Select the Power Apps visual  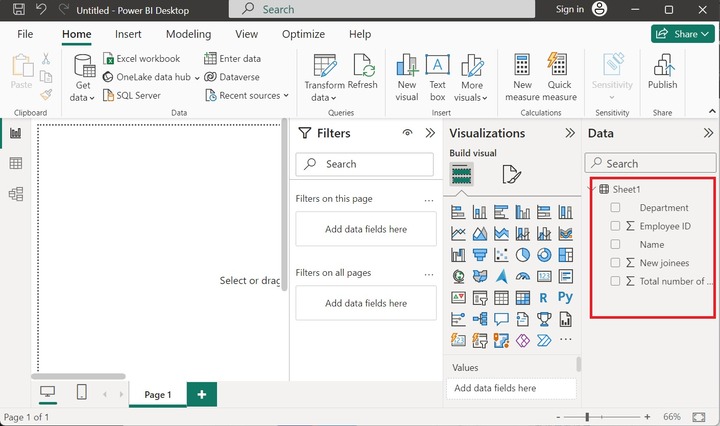523,340
